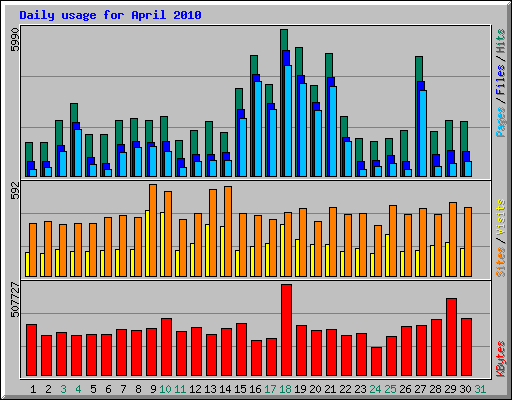Click day label 6 on the x-axis
The width and height of the screenshot is (512, 400).
[x=108, y=389]
